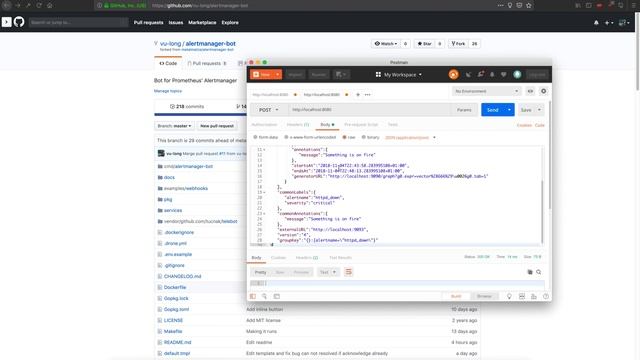Collapse the commonAnnotations block at line 23

tap(264, 213)
